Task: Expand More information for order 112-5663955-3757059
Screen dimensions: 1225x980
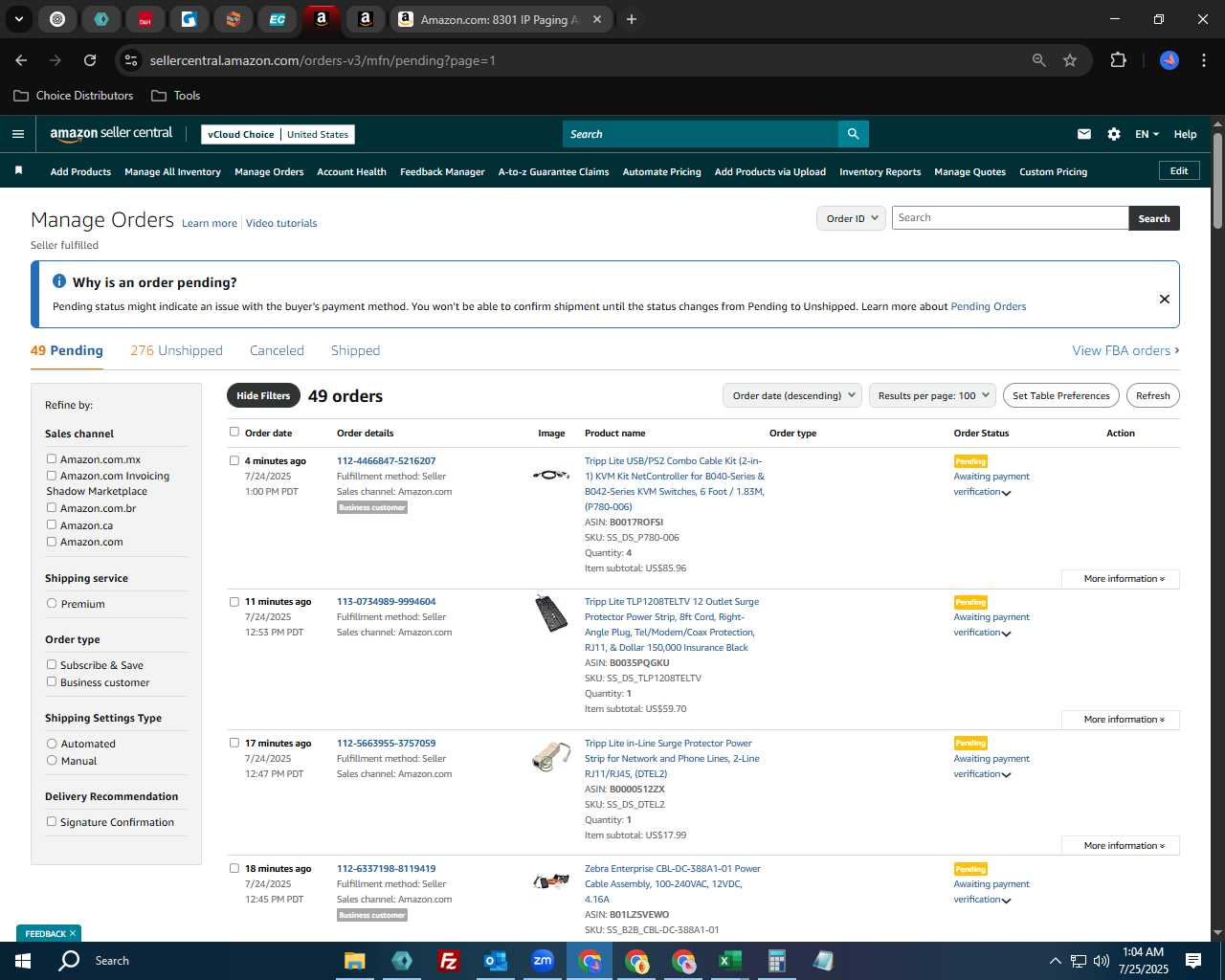Action: [1120, 846]
